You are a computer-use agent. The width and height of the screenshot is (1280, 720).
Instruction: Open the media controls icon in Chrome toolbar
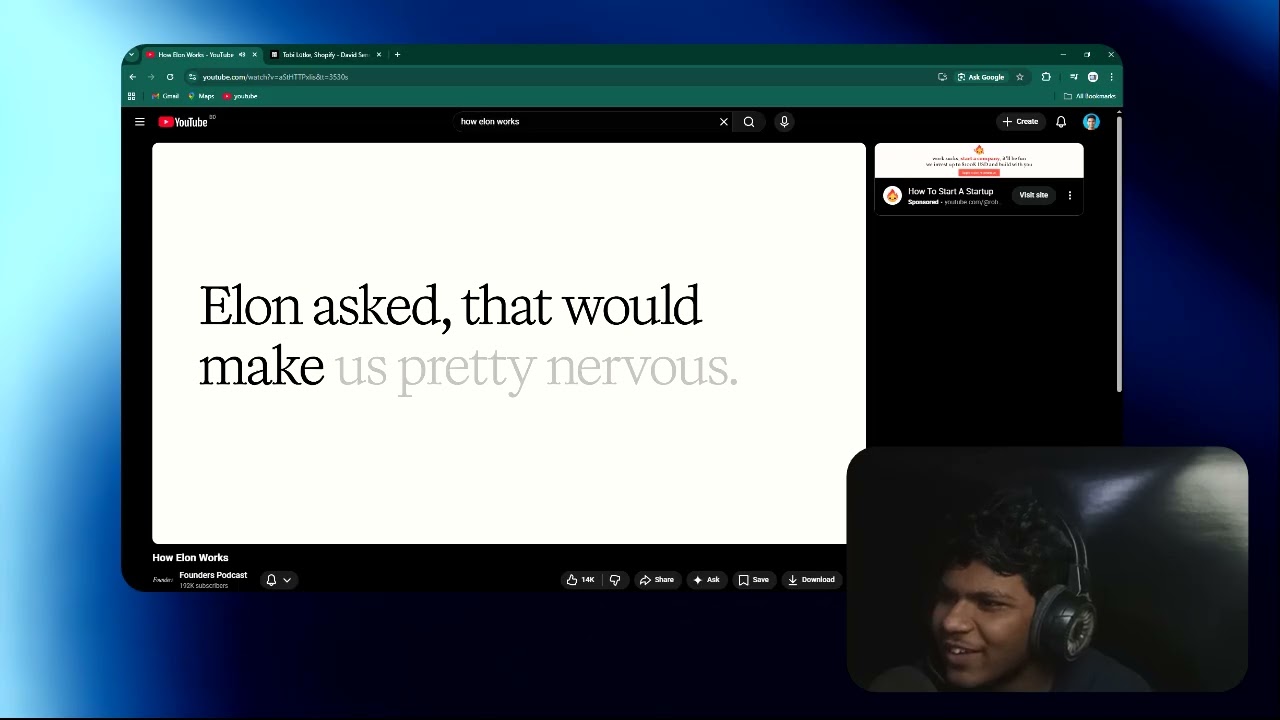(x=1074, y=77)
